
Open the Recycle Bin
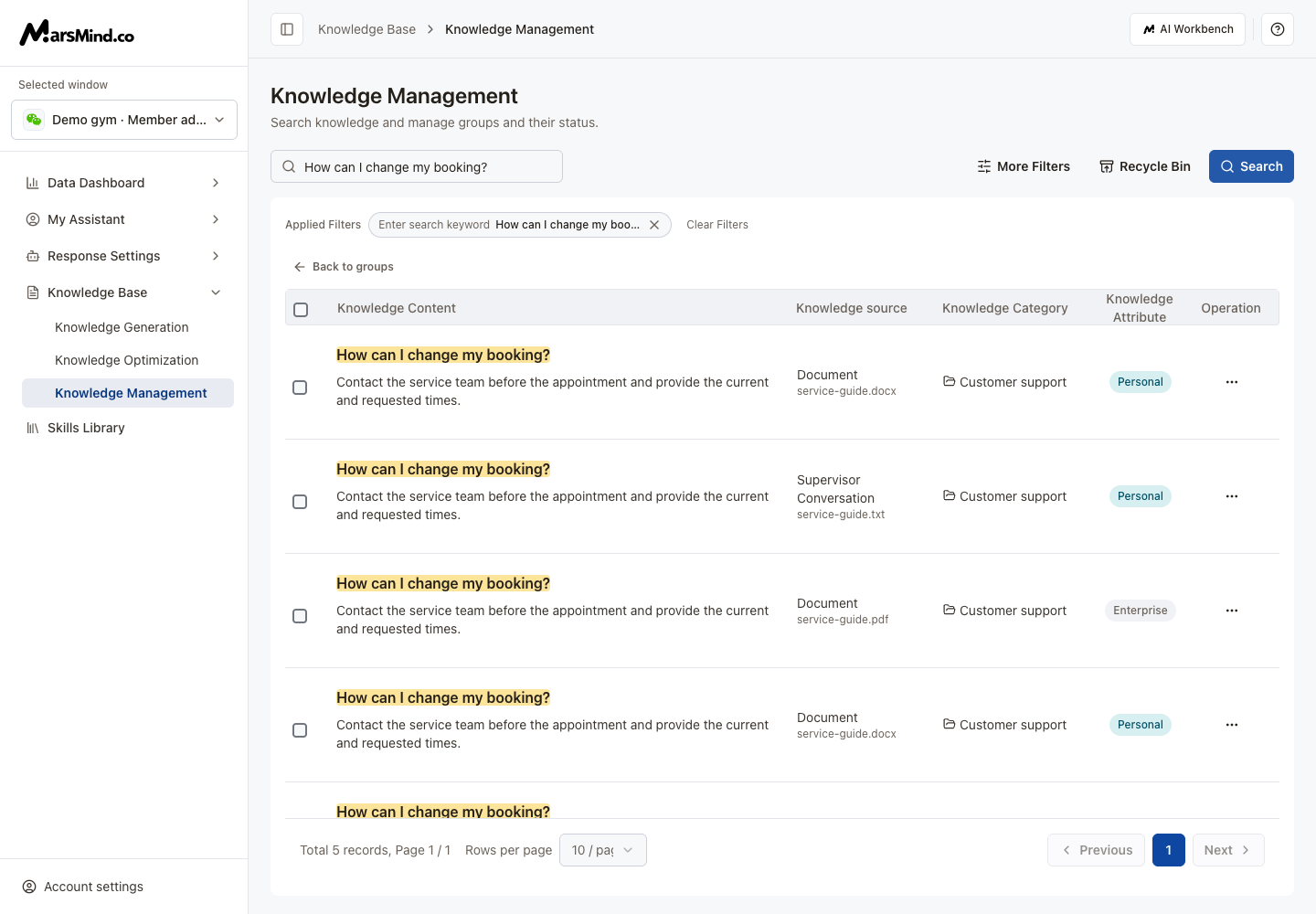click(x=1145, y=166)
